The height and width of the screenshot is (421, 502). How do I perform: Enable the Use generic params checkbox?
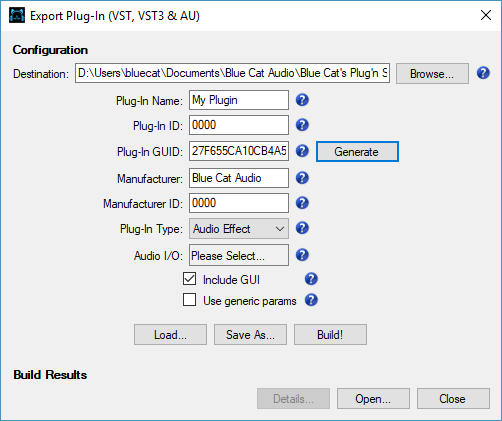[x=189, y=299]
